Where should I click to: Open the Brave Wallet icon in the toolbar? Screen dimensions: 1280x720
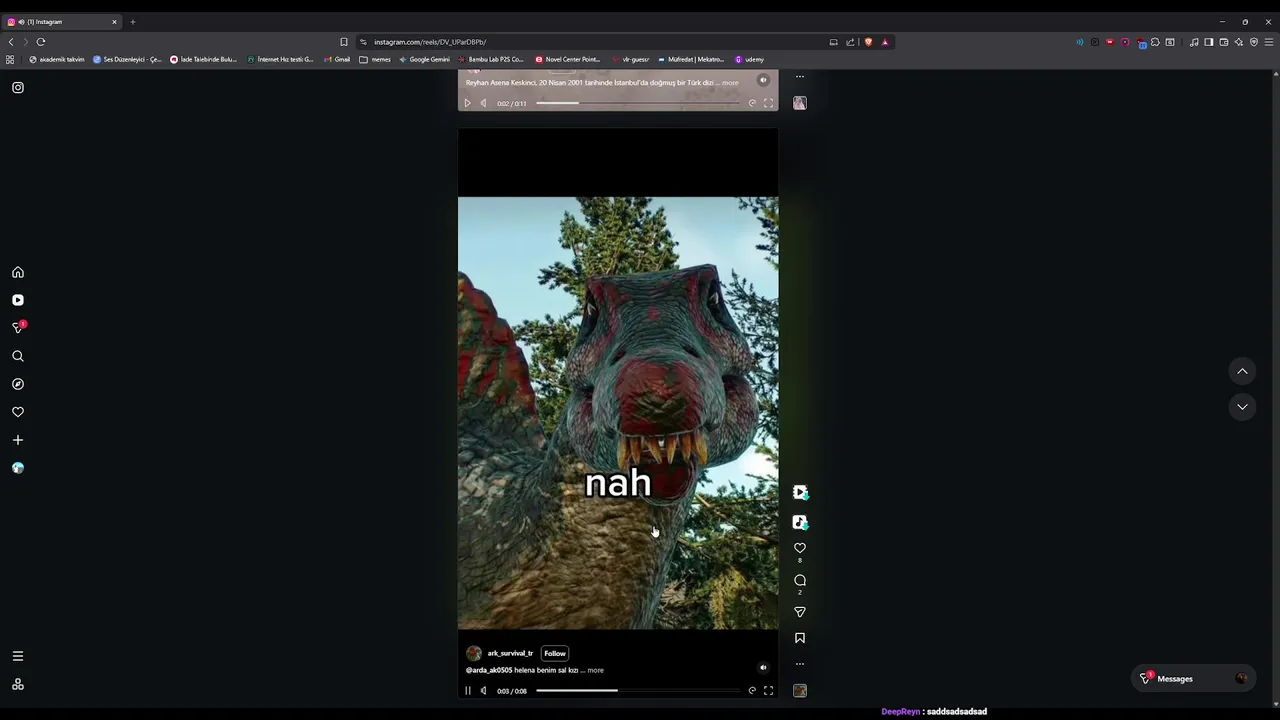1224,42
